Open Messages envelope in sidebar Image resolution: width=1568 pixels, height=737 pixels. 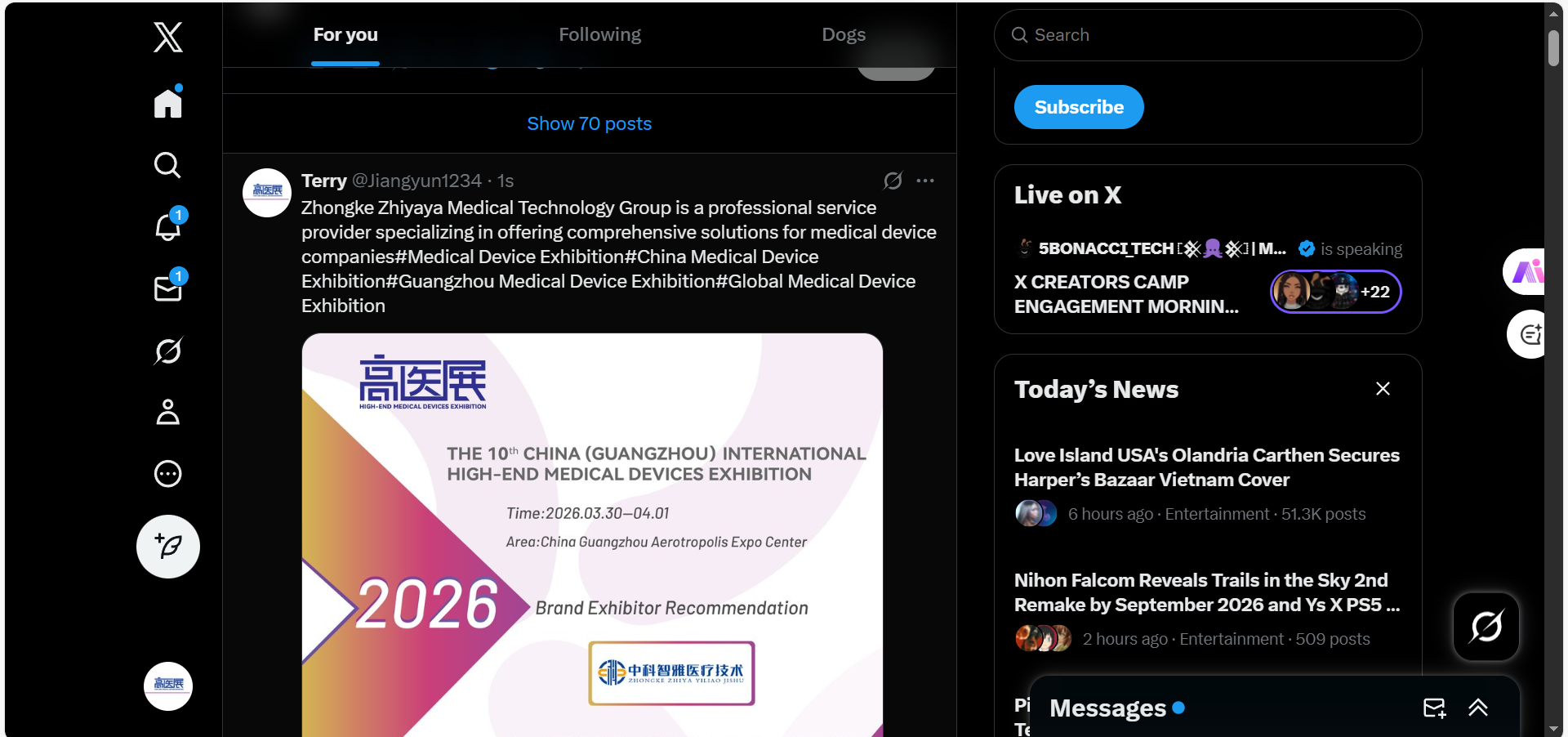pos(168,289)
